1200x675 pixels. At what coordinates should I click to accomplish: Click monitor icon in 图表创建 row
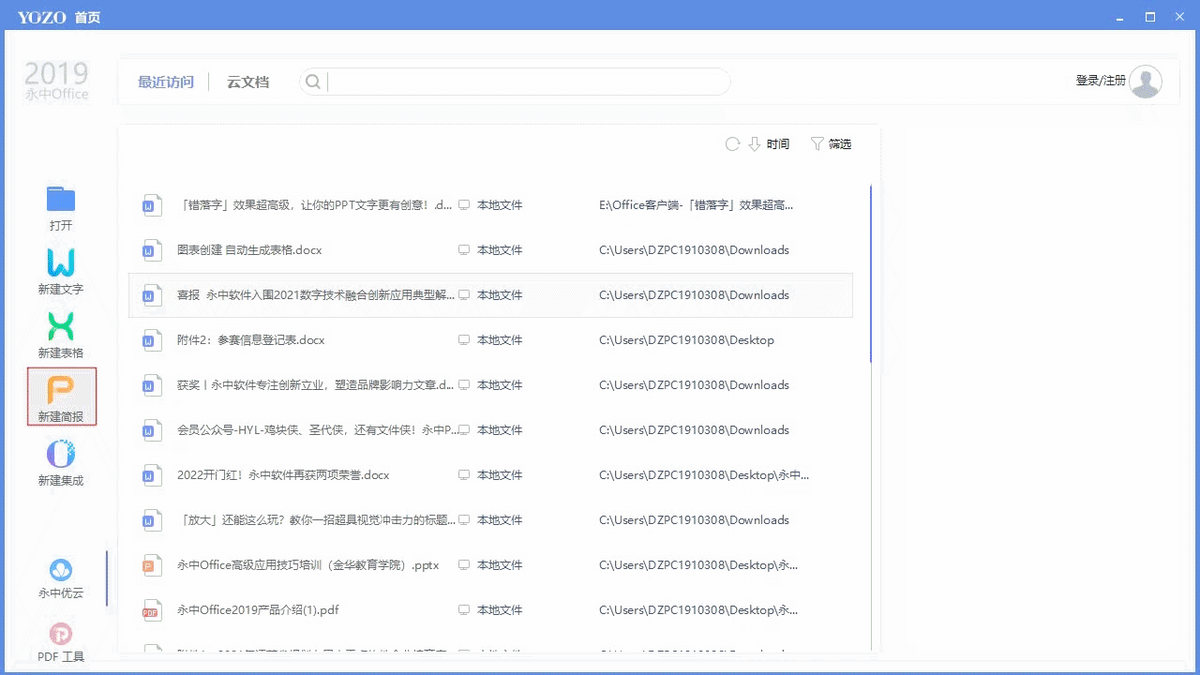pyautogui.click(x=464, y=250)
